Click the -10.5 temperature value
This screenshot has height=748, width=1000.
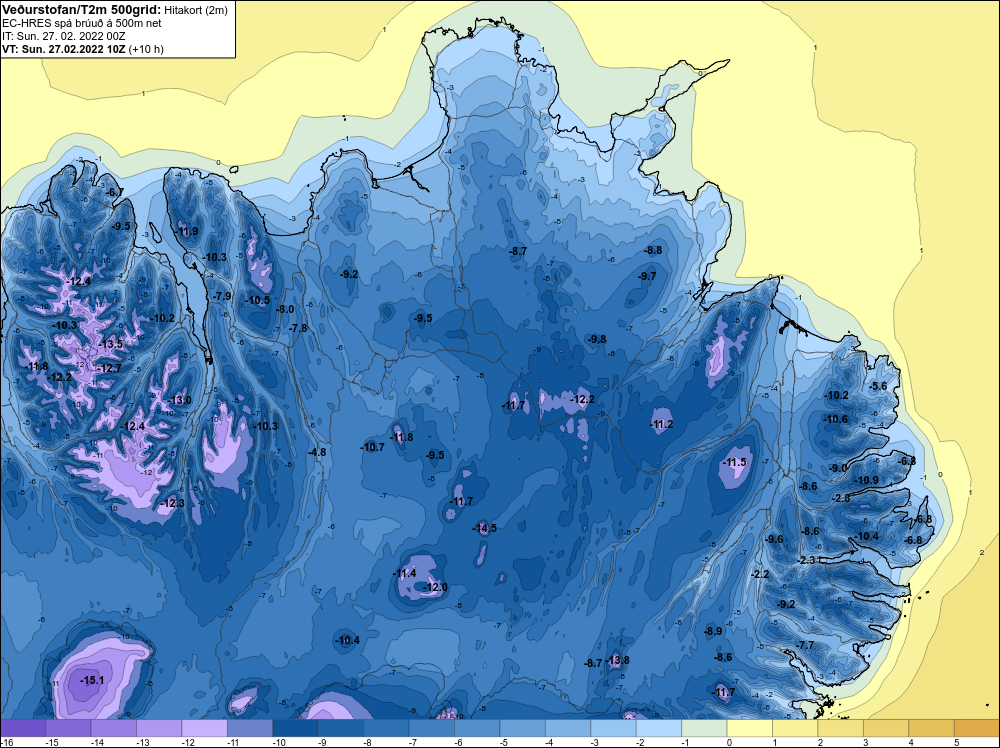[258, 300]
